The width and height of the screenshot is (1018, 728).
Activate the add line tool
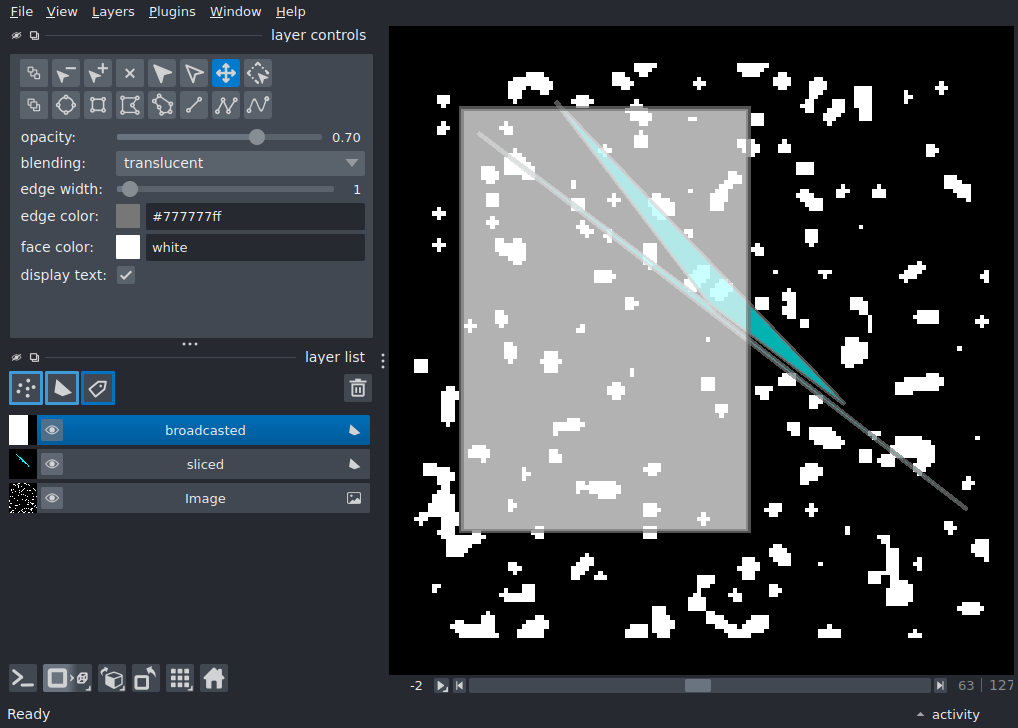(193, 105)
